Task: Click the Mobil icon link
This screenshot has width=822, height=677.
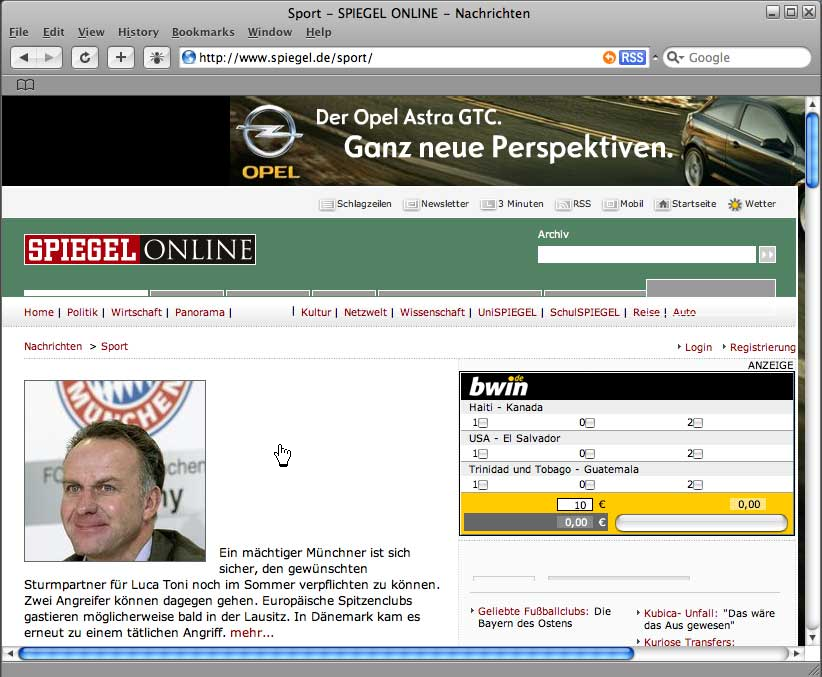Action: [x=610, y=205]
